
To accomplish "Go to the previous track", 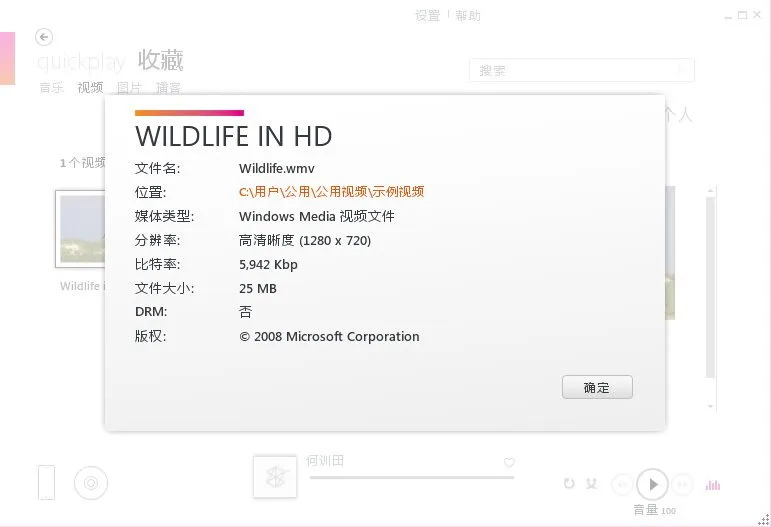I will tap(622, 485).
